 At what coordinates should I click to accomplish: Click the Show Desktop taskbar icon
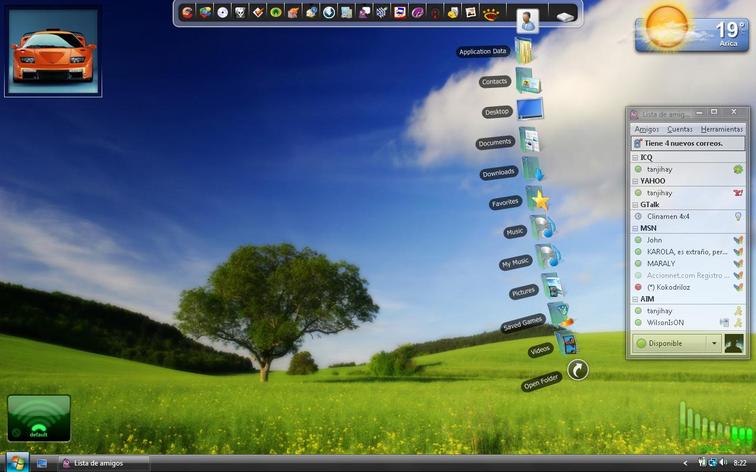pos(42,463)
